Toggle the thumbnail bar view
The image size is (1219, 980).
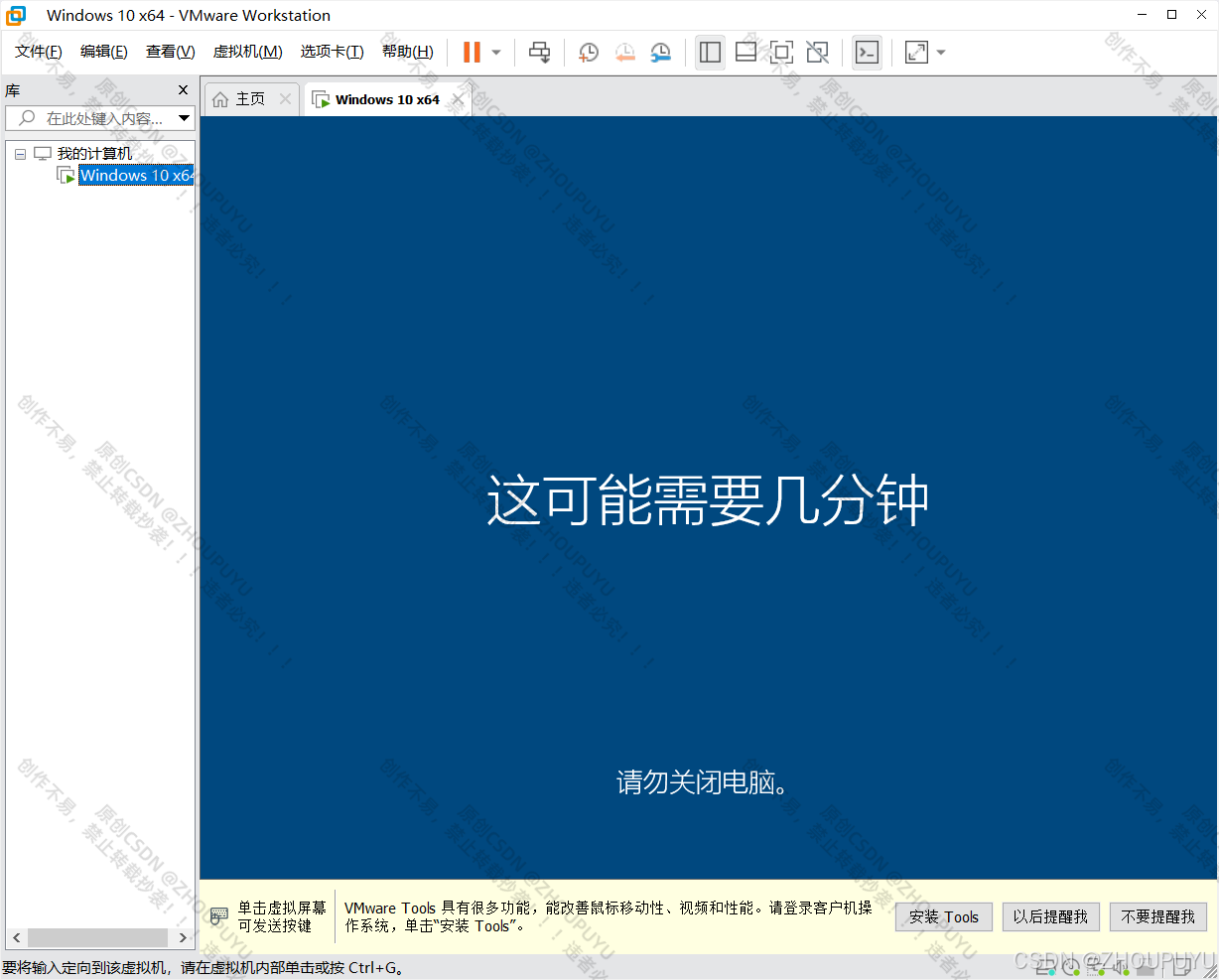tap(745, 53)
